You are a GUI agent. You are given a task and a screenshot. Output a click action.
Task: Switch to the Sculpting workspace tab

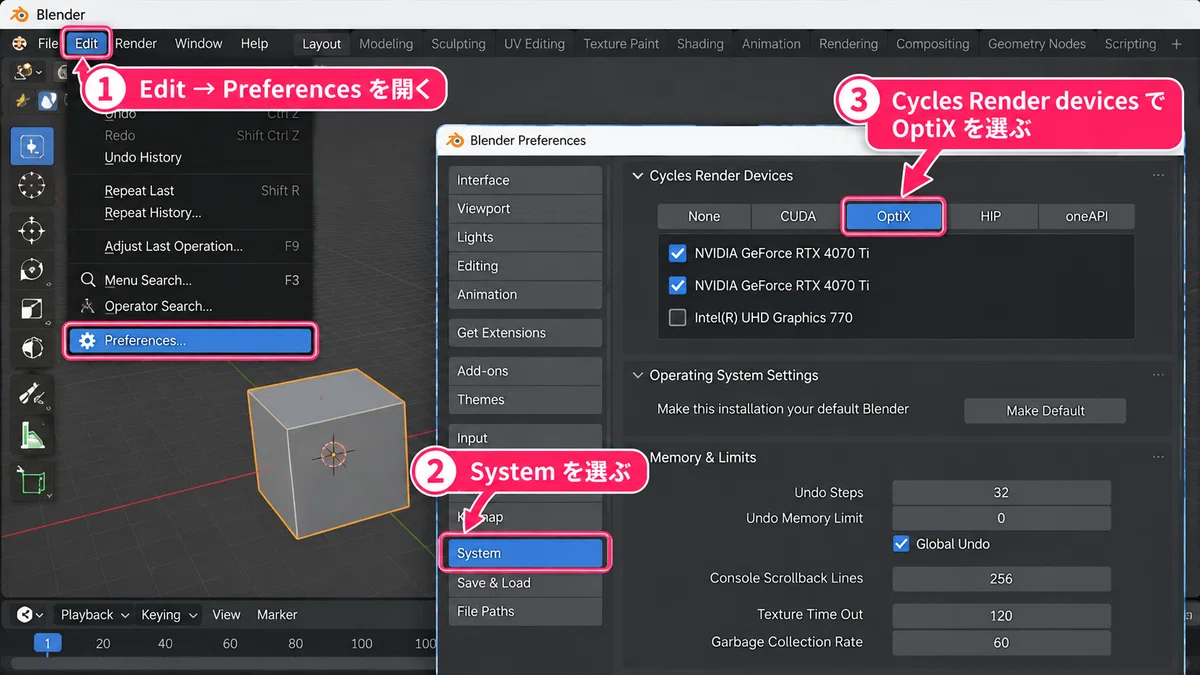(x=459, y=44)
